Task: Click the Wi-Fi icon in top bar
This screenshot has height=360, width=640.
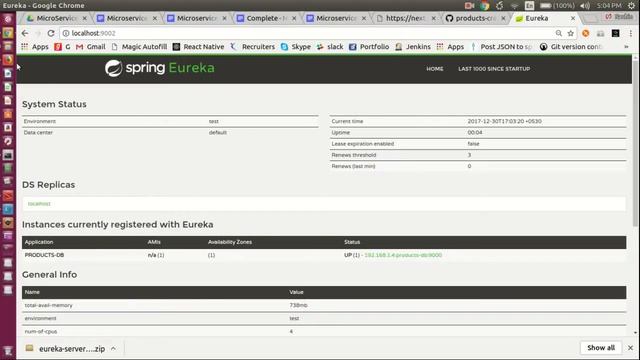Action: (x=514, y=6)
